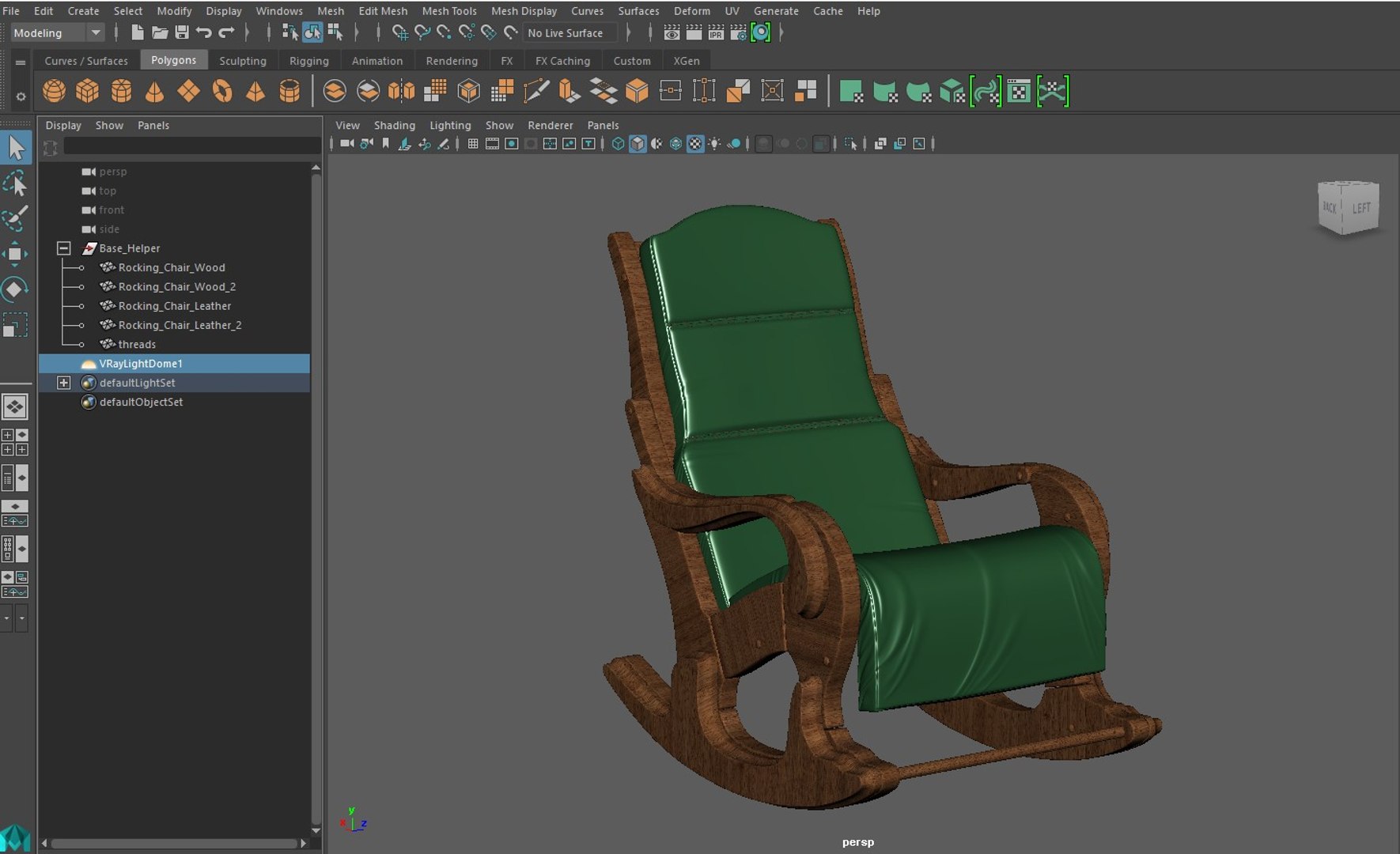
Task: Undo the last action
Action: pyautogui.click(x=204, y=32)
